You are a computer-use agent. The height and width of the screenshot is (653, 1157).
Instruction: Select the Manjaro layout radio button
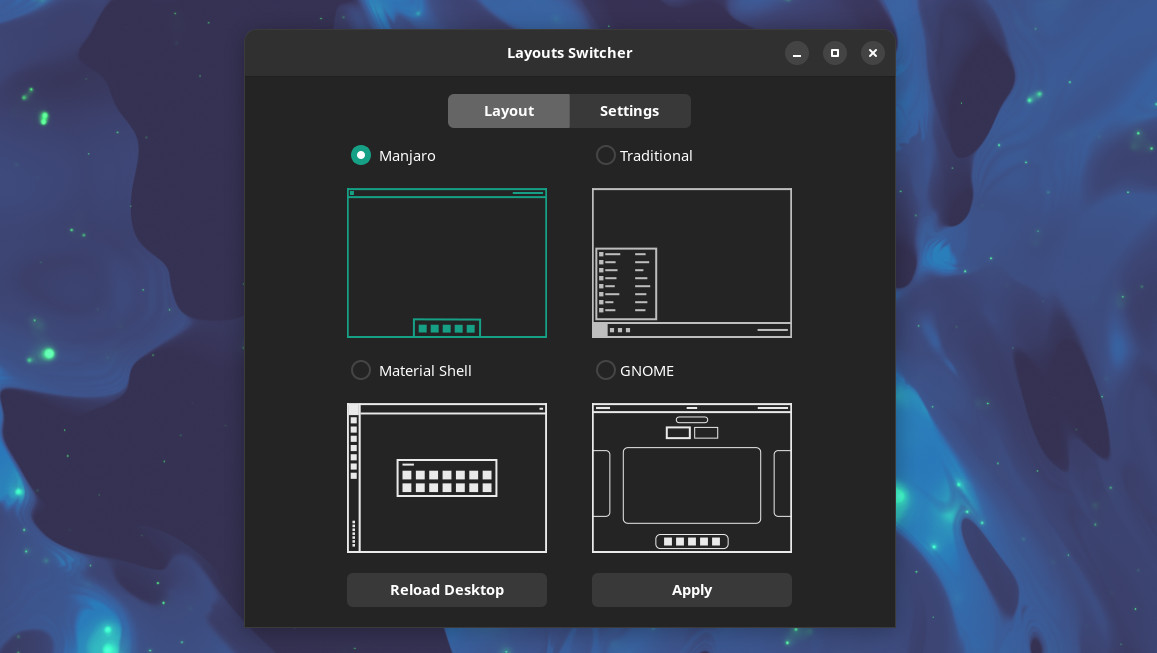click(361, 155)
